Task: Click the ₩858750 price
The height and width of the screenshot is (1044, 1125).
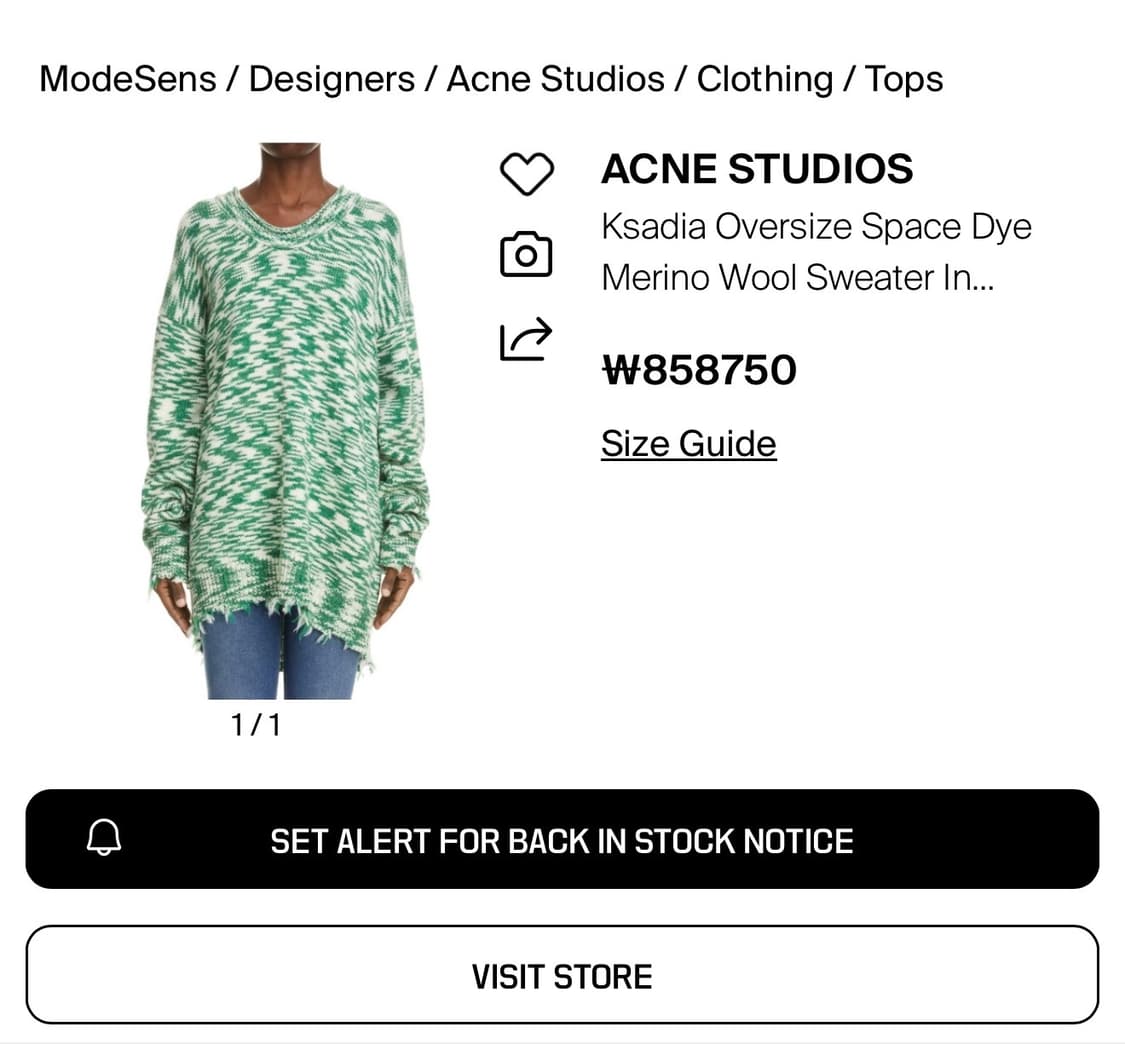Action: (700, 370)
